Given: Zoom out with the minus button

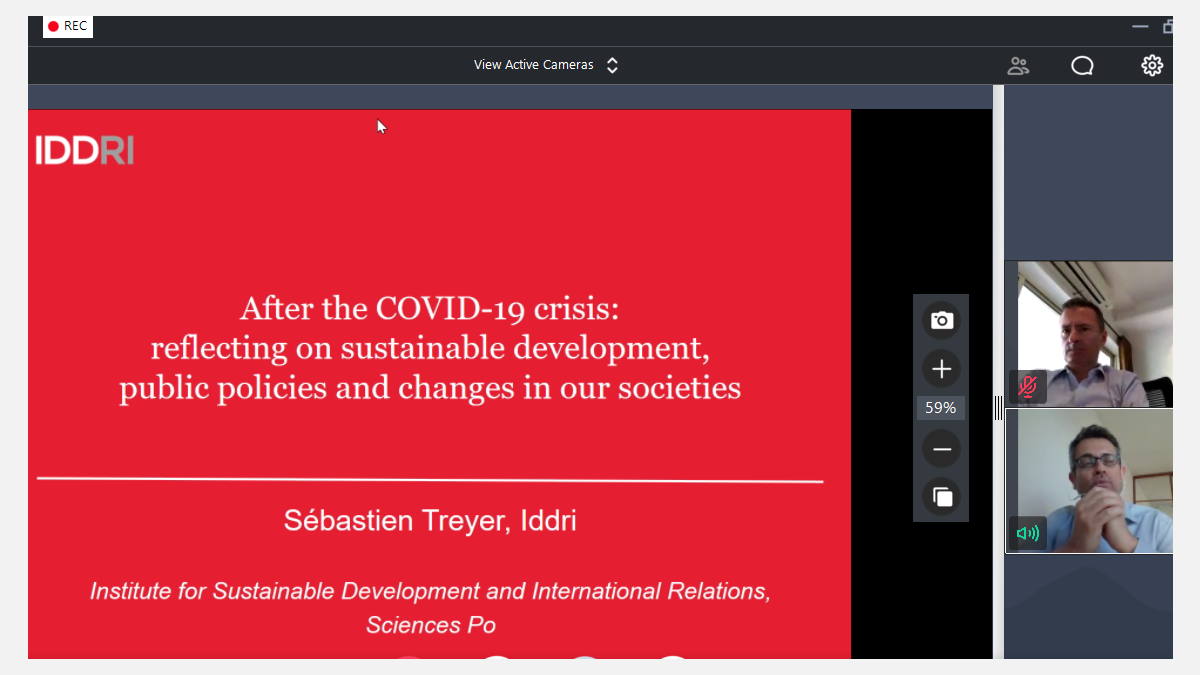Looking at the screenshot, I should tap(941, 449).
